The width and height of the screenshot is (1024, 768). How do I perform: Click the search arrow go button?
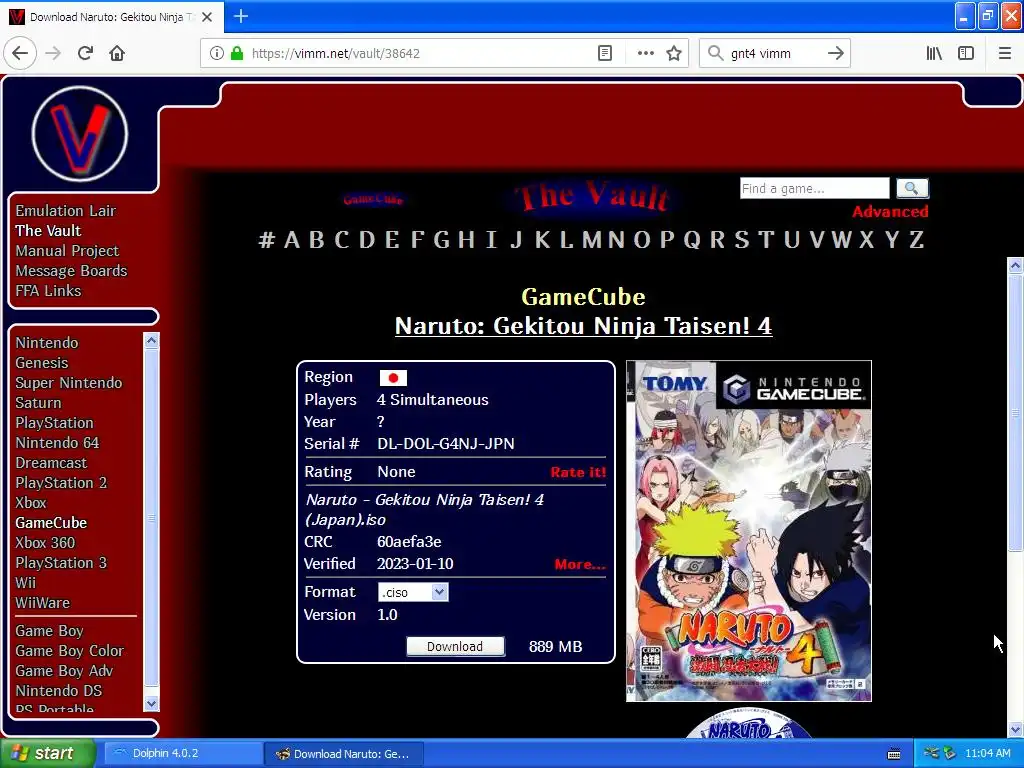[x=835, y=54]
